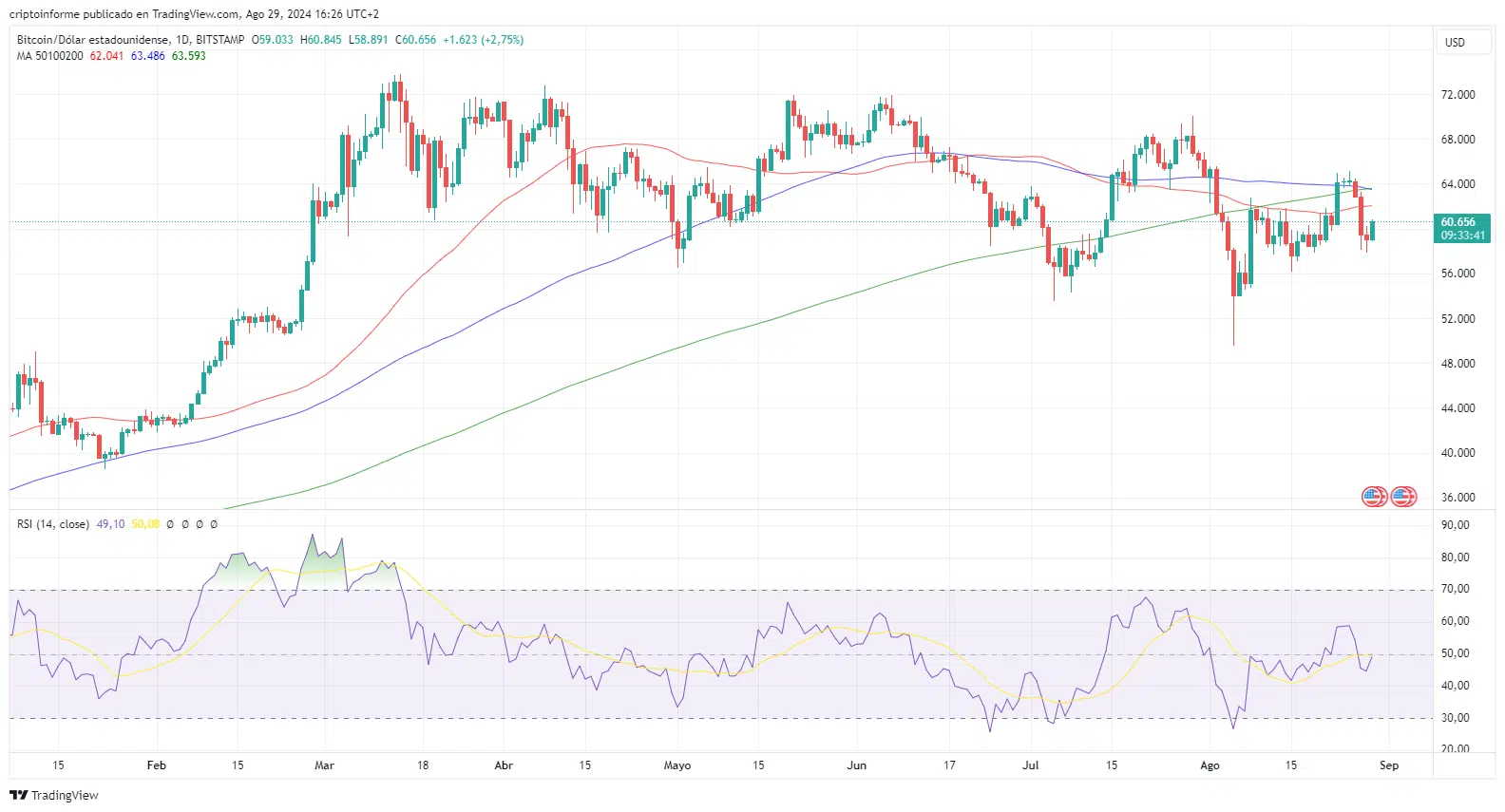1505x812 pixels.
Task: Click the 50,00 RSI axis label
Action: click(1456, 653)
